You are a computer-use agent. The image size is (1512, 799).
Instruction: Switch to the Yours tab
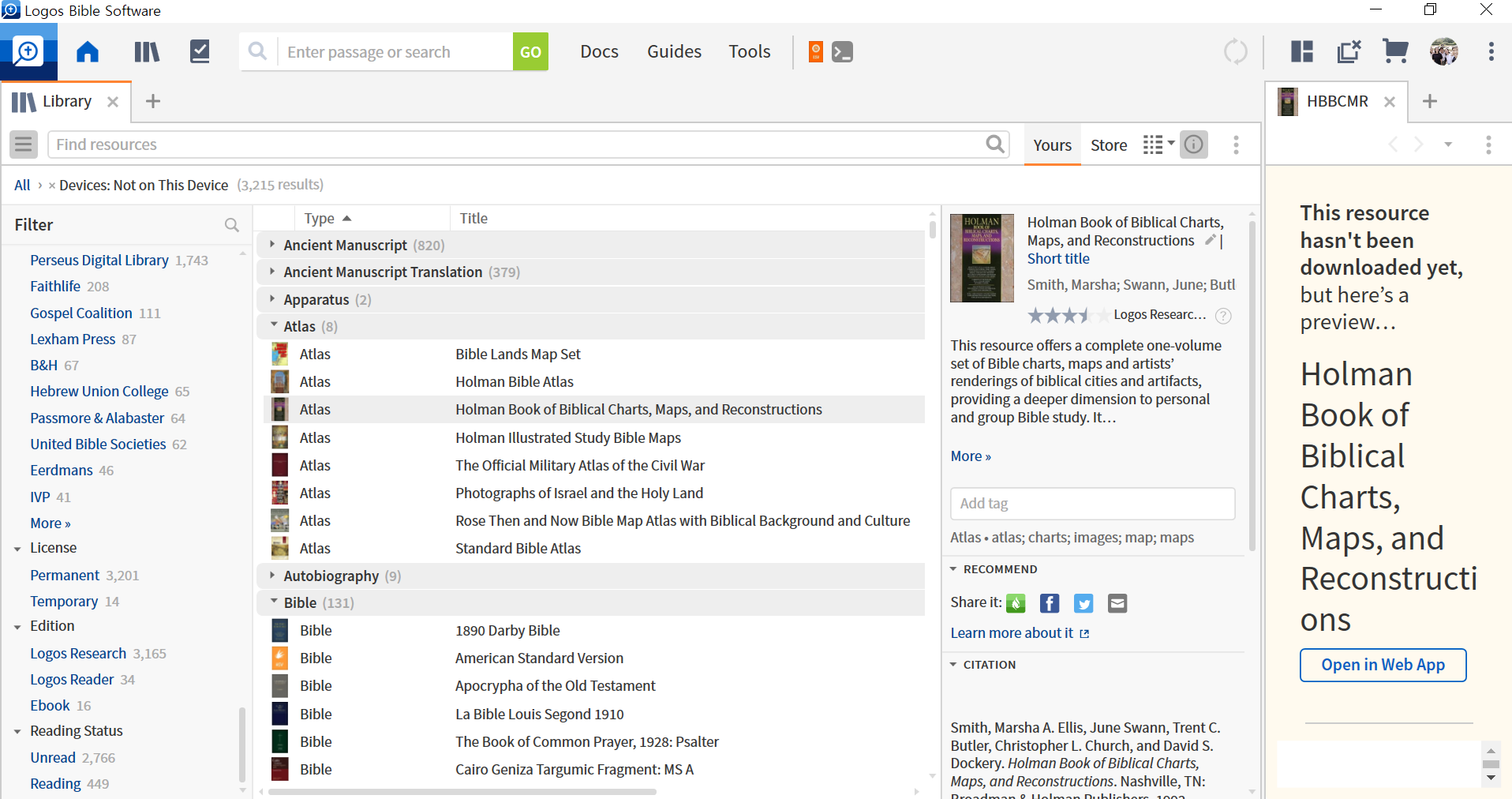pos(1052,145)
